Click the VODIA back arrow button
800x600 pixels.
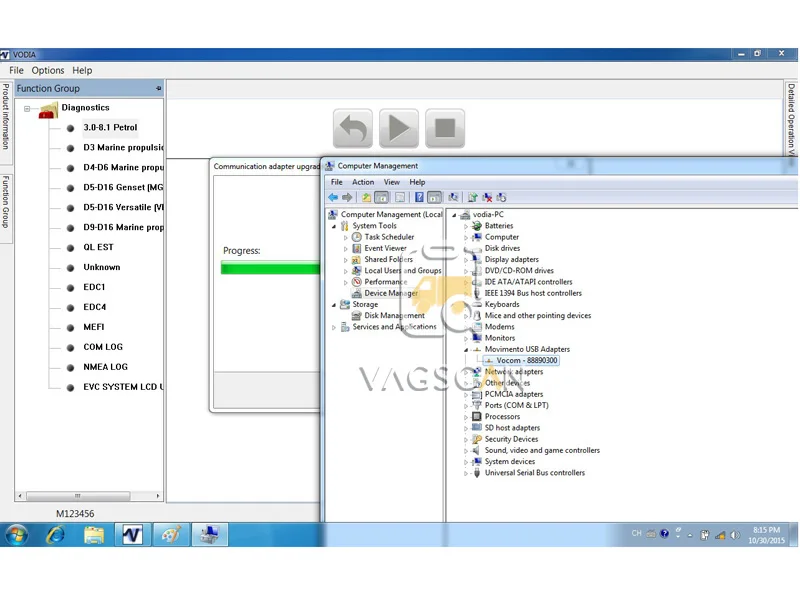pyautogui.click(x=353, y=128)
